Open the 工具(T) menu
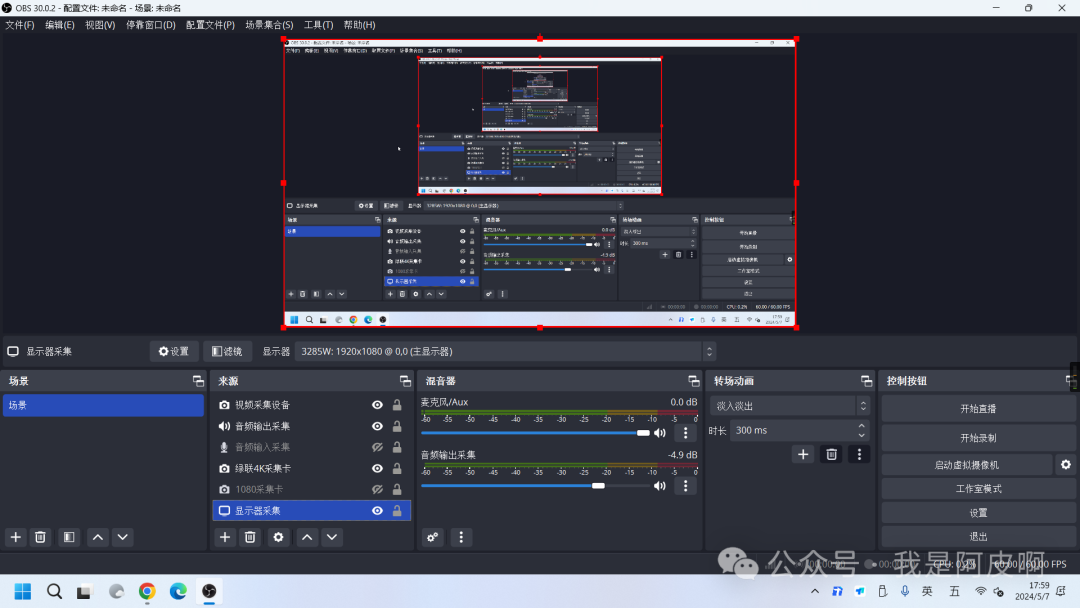1080x608 pixels. pyautogui.click(x=319, y=24)
